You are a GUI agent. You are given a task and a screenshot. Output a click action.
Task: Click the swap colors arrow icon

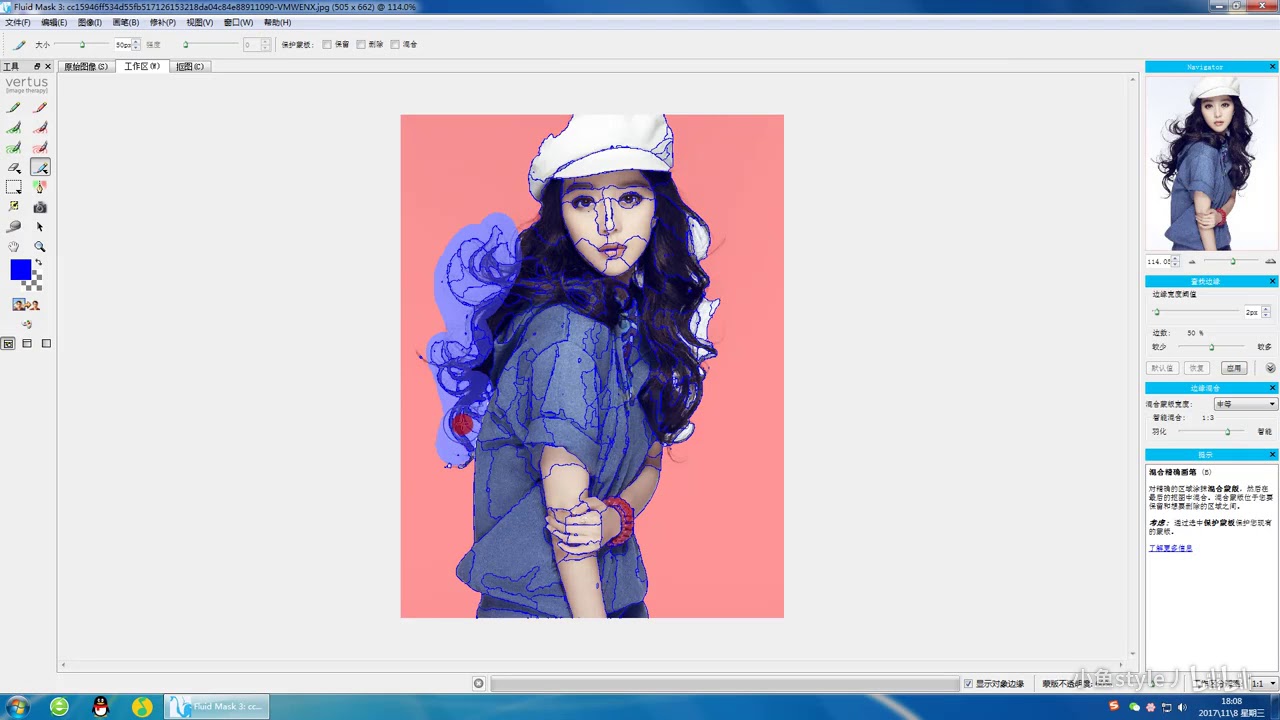[38, 263]
